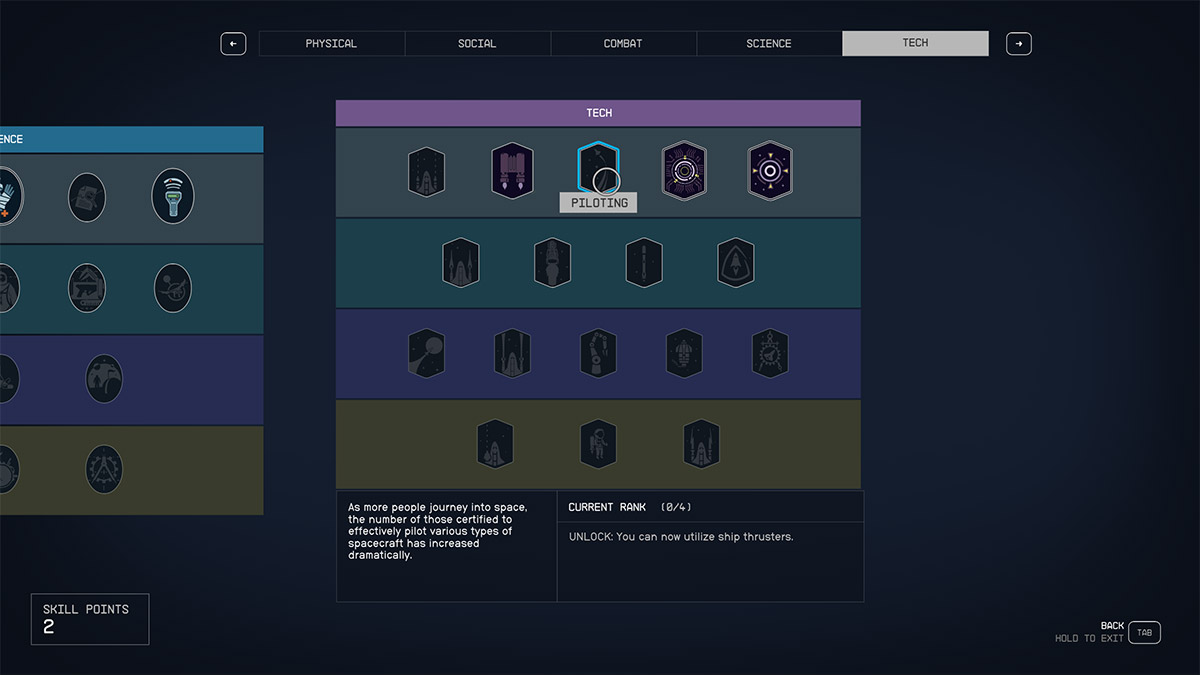Pick the Boost Assault Training astronaut skill

point(598,444)
